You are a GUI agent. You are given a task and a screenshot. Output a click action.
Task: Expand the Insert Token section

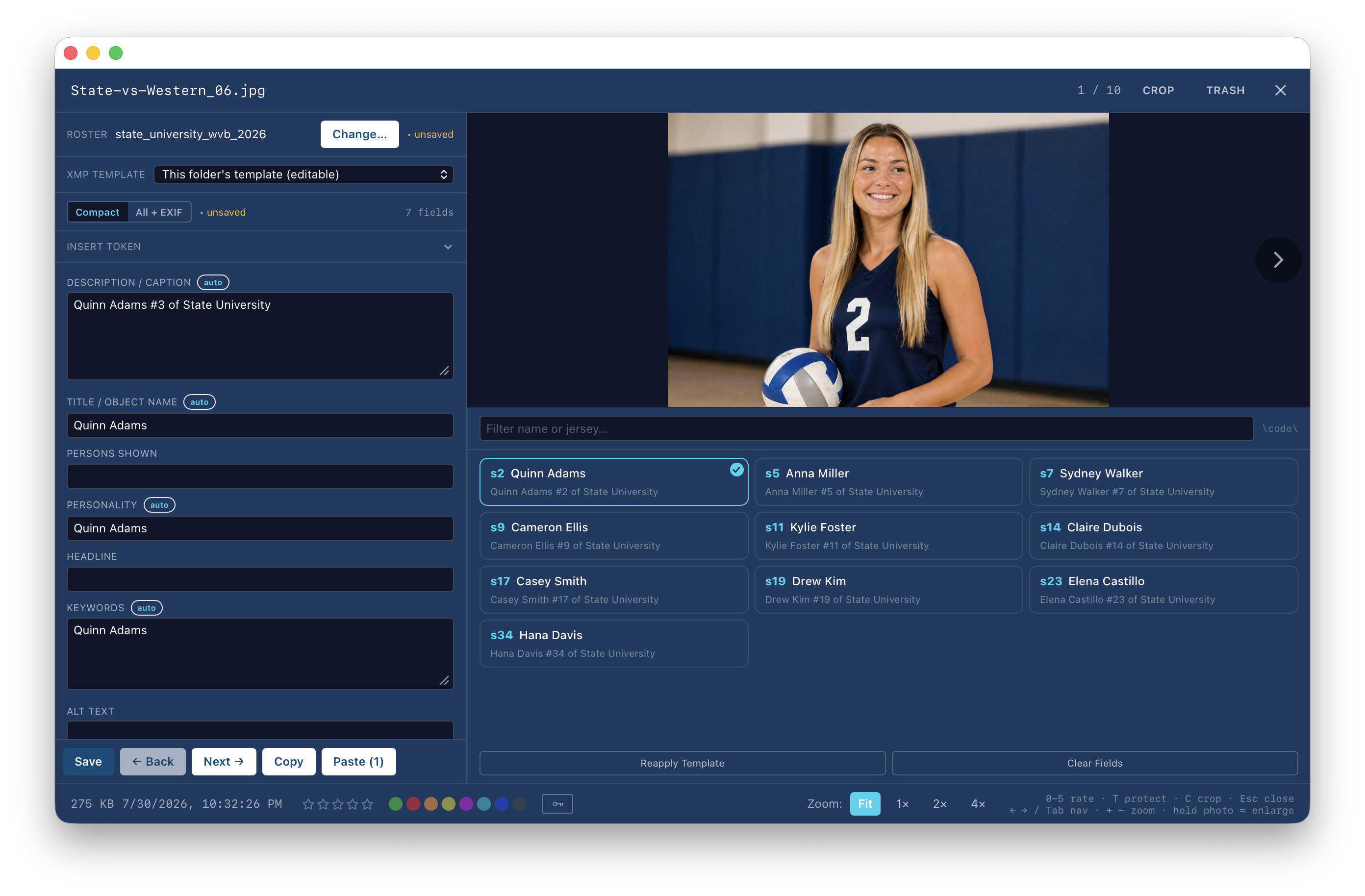click(260, 247)
